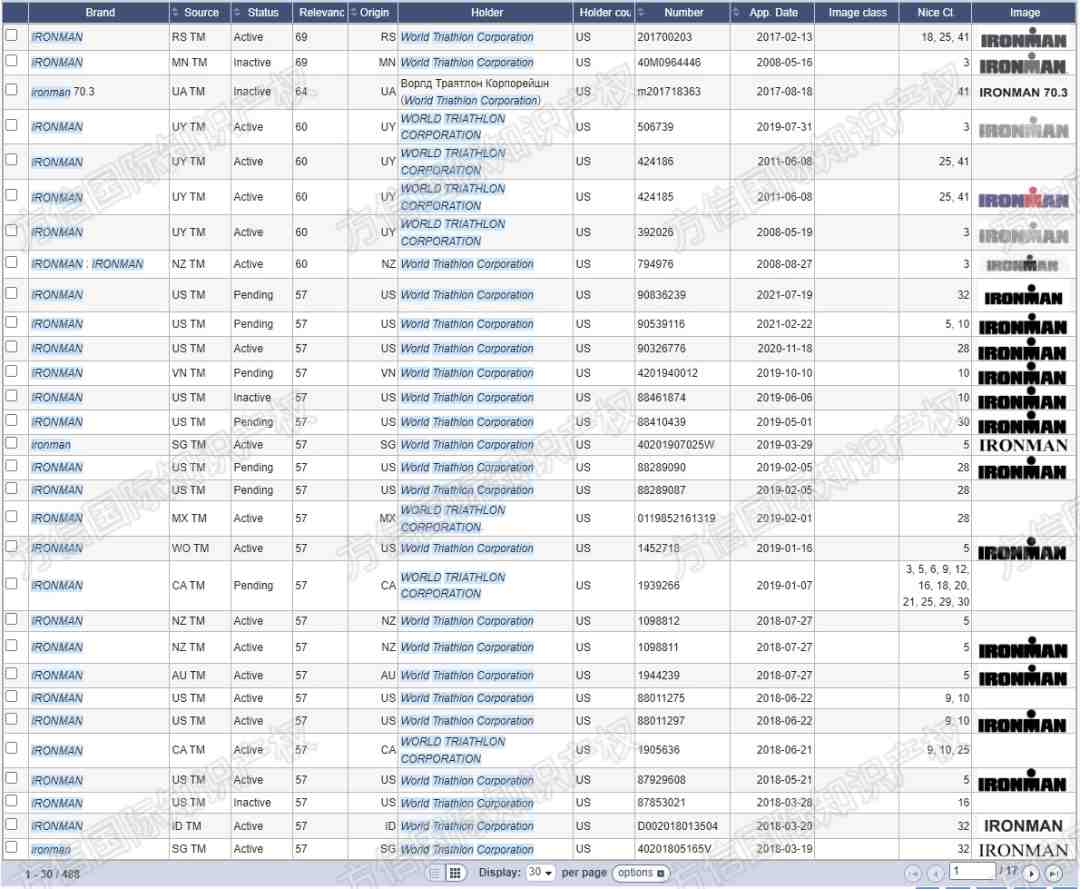1080x889 pixels.
Task: Tick the checkbox for trademark 40M0964446
Action: (12, 61)
